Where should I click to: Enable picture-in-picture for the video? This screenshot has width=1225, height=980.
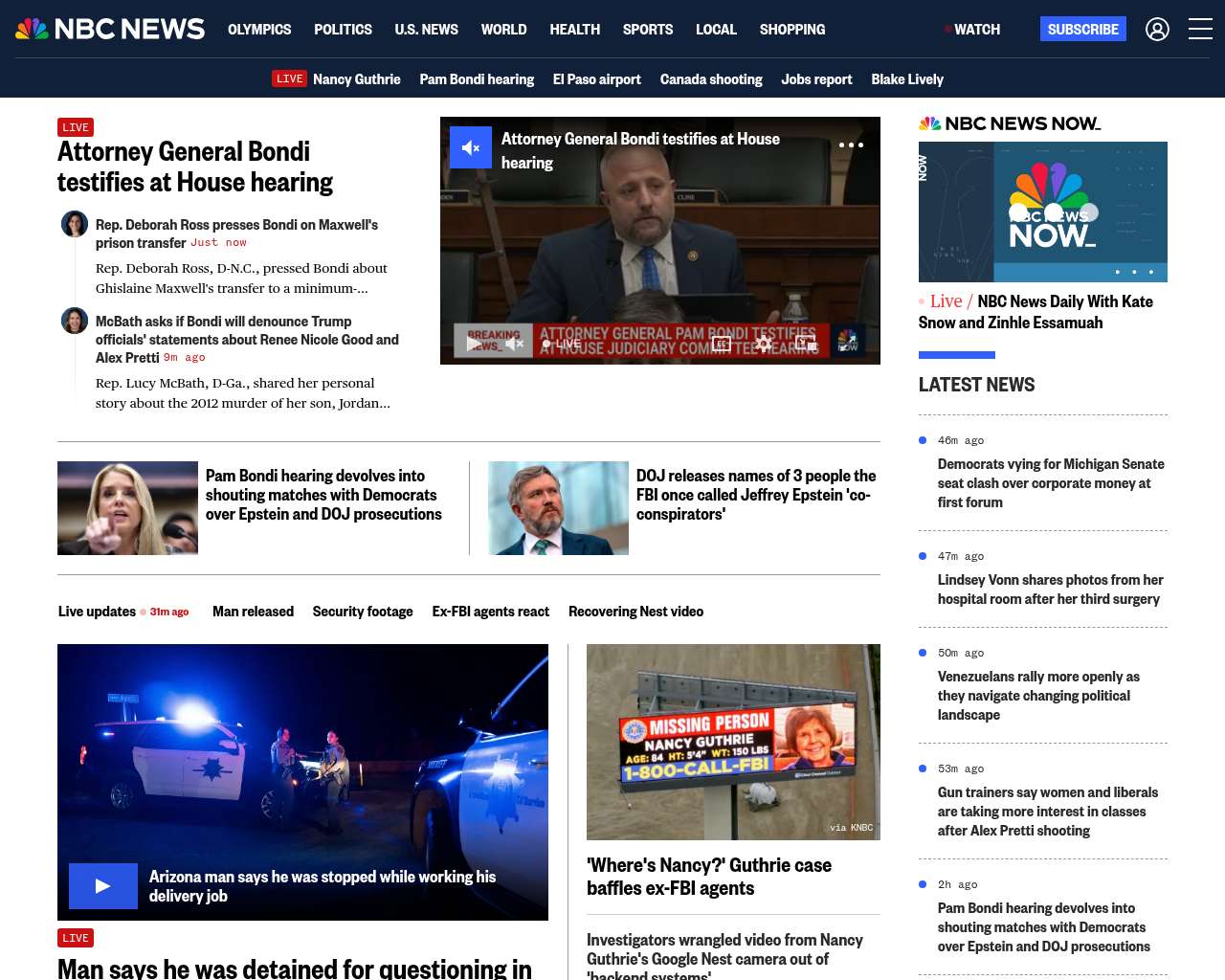(806, 344)
